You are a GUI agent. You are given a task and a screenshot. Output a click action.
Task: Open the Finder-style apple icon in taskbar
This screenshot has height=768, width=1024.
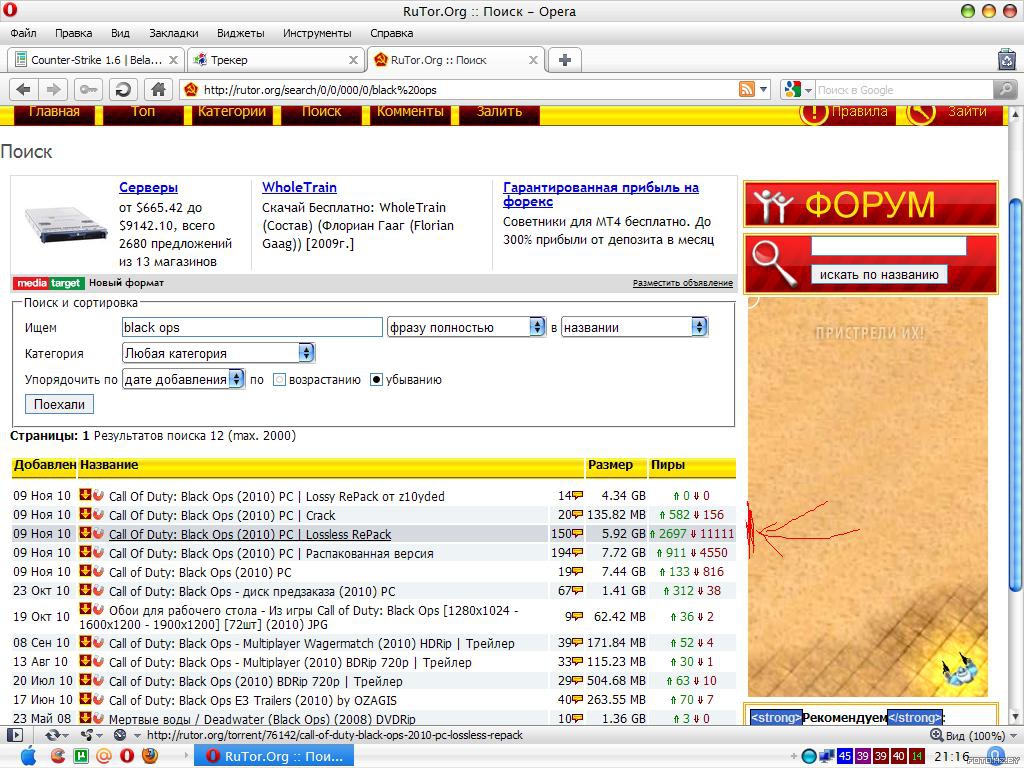[x=29, y=756]
